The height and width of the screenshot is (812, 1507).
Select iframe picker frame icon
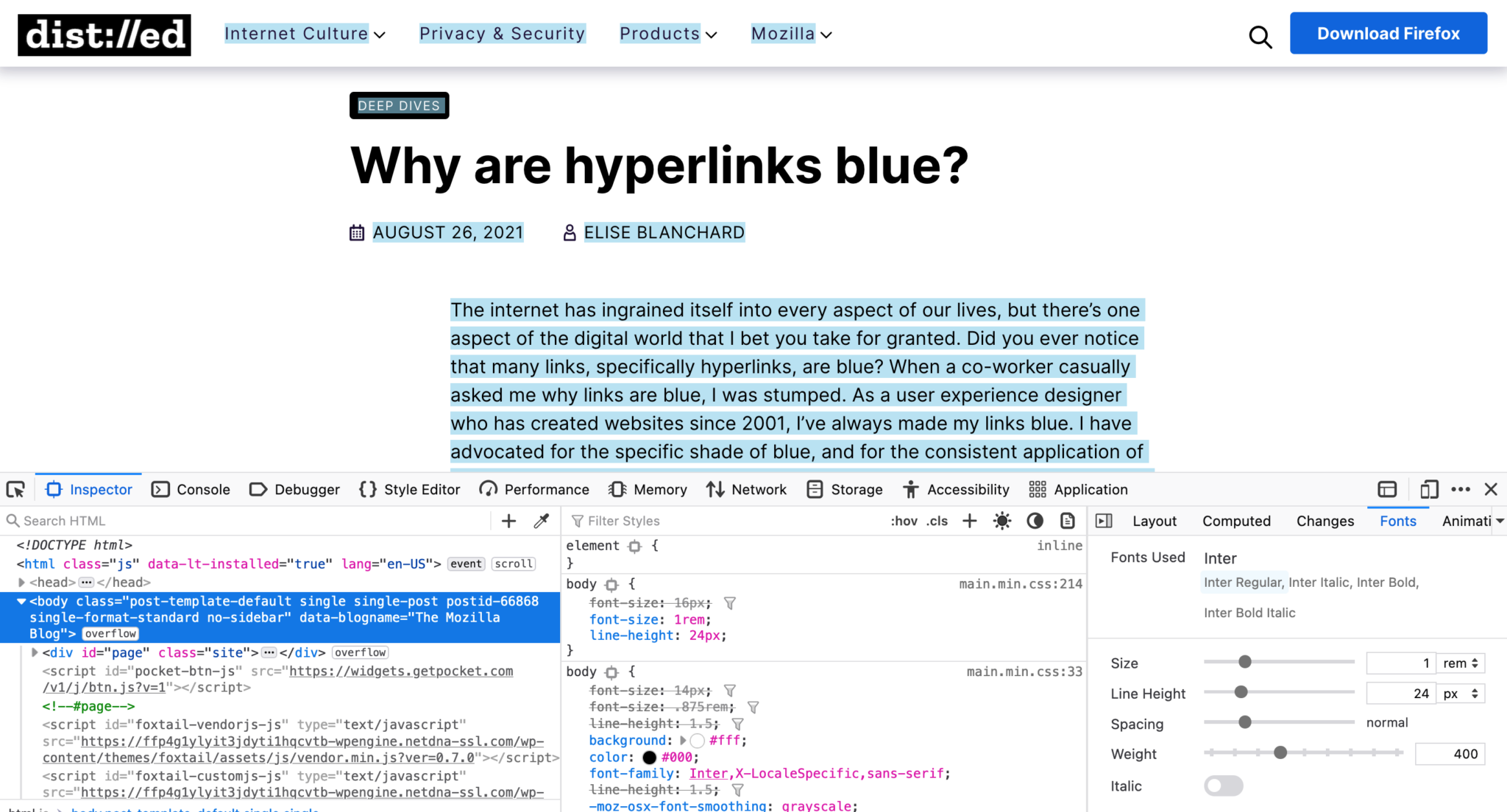1387,489
